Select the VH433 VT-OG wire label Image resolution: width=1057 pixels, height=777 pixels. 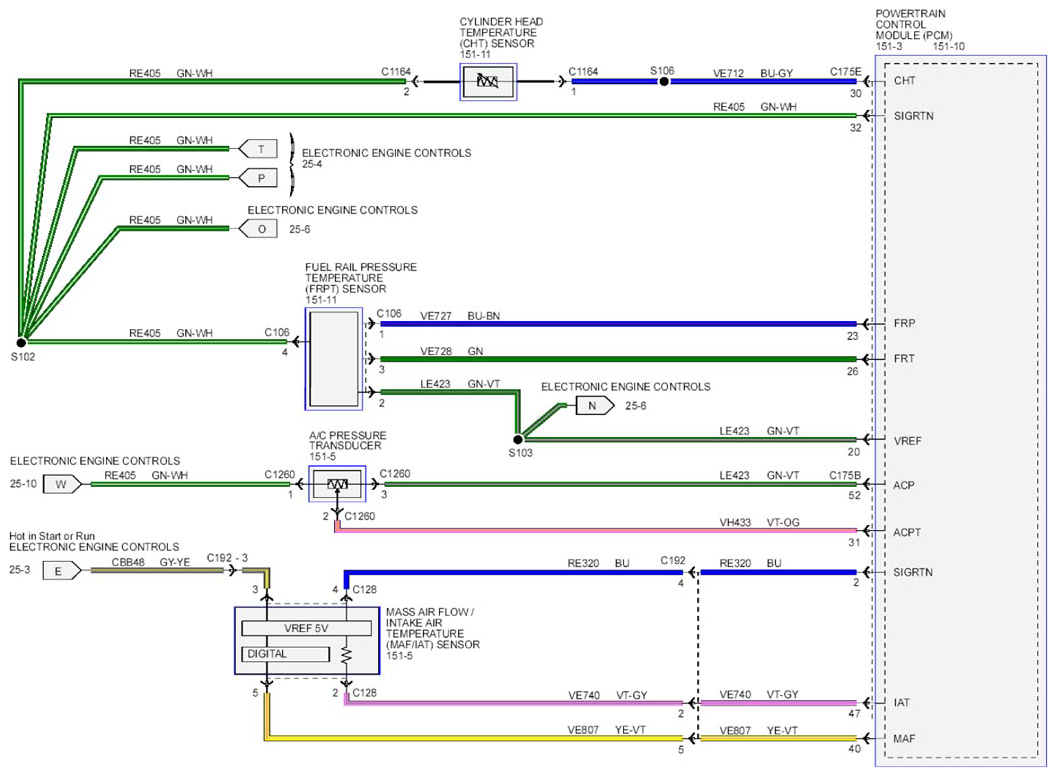coord(759,522)
